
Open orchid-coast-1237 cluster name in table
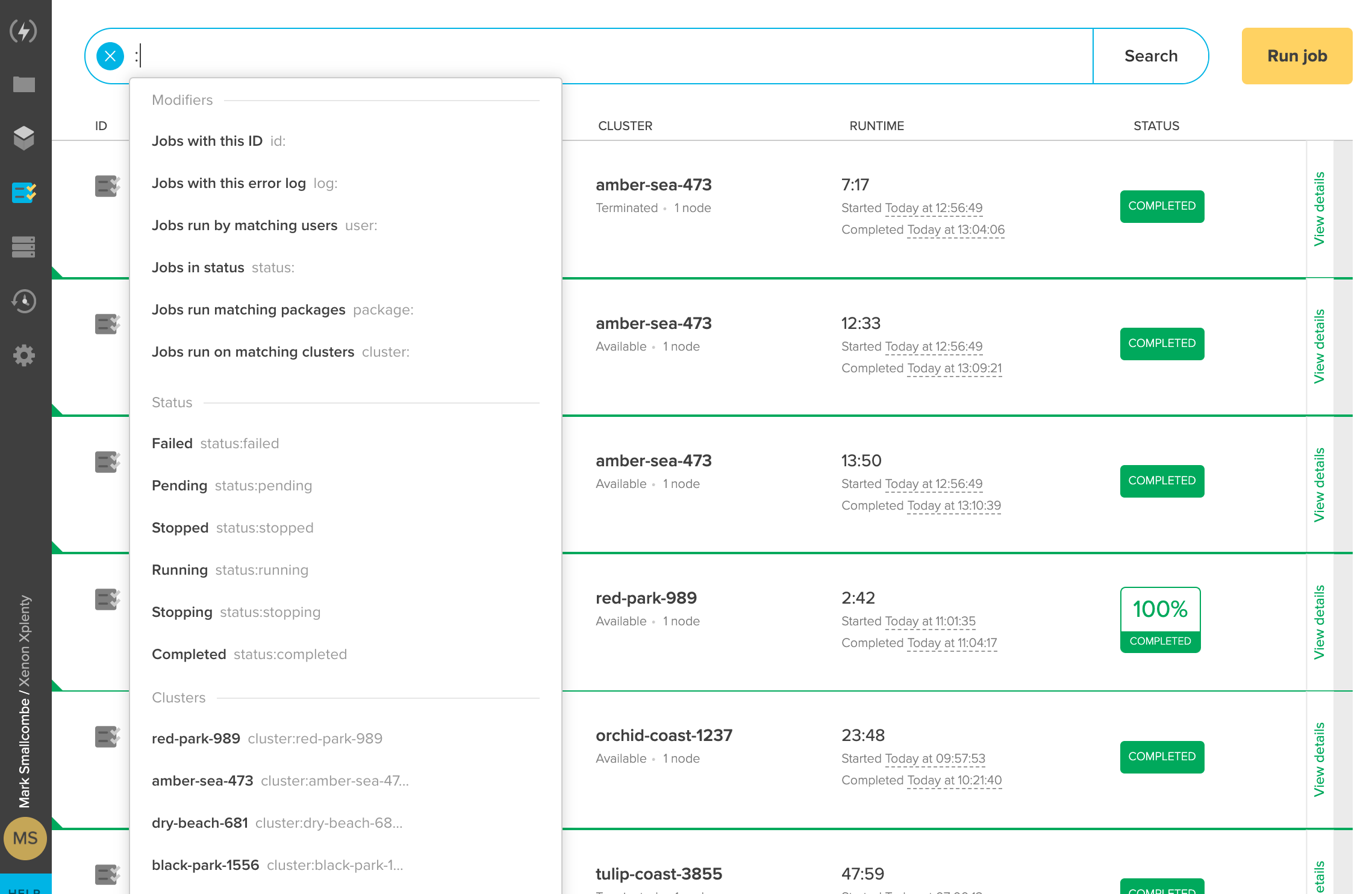(664, 736)
